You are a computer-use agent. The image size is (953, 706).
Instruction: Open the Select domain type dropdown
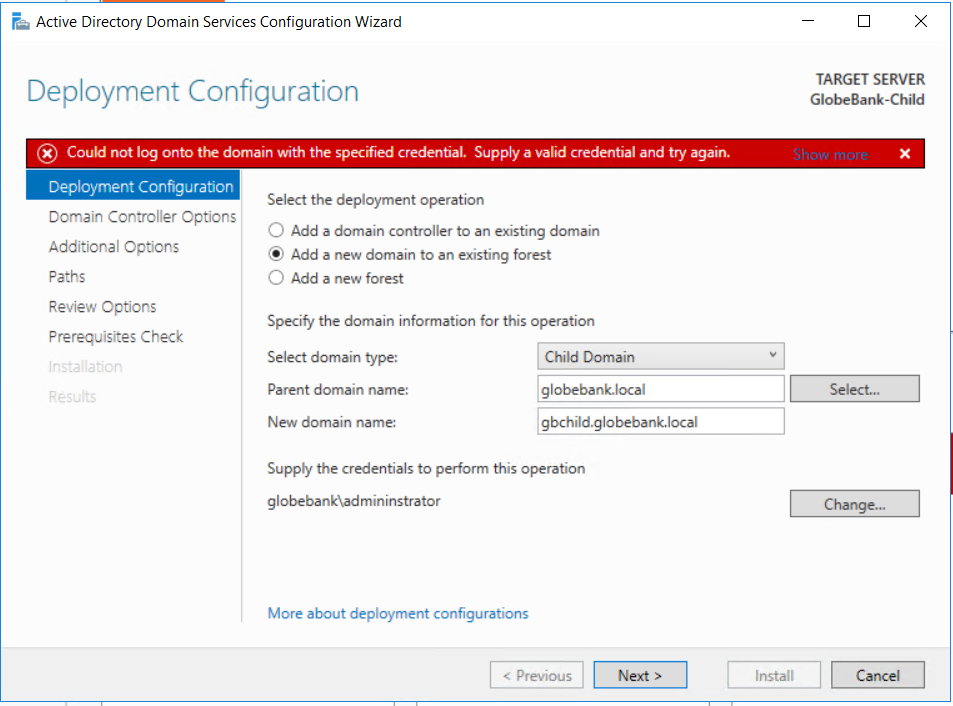661,356
